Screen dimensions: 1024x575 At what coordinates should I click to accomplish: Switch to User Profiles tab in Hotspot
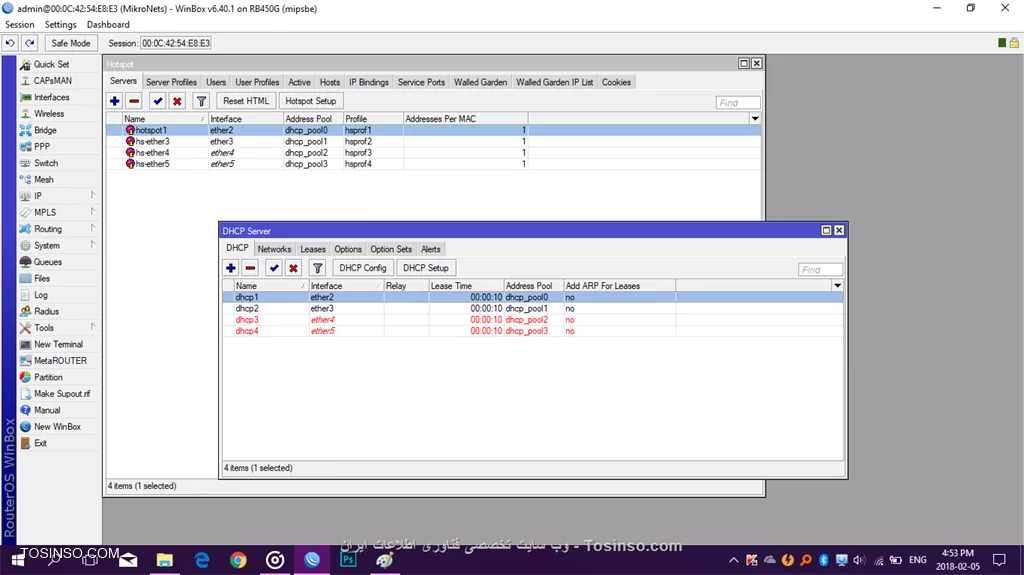tap(257, 82)
